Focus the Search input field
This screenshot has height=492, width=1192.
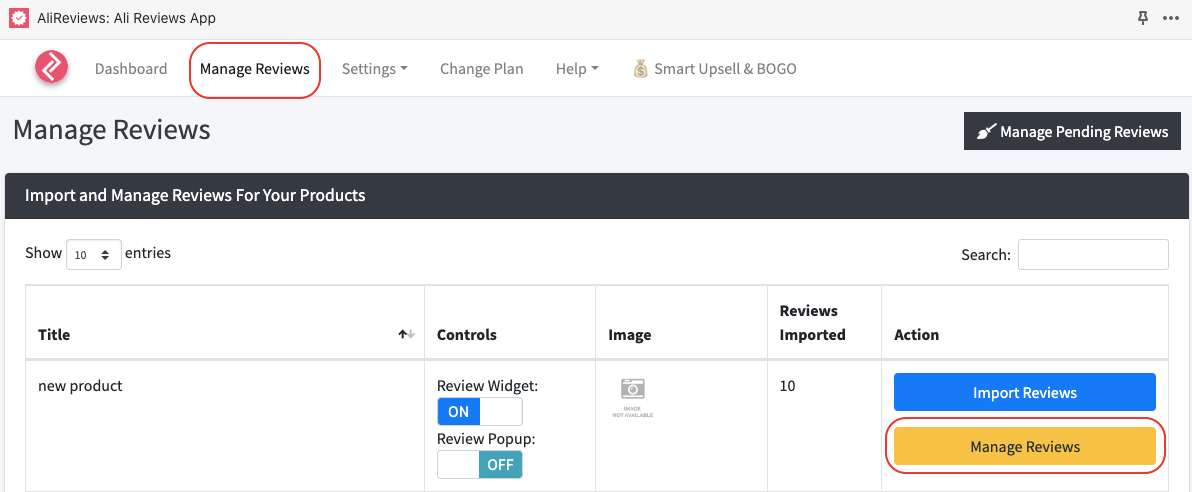point(1092,255)
